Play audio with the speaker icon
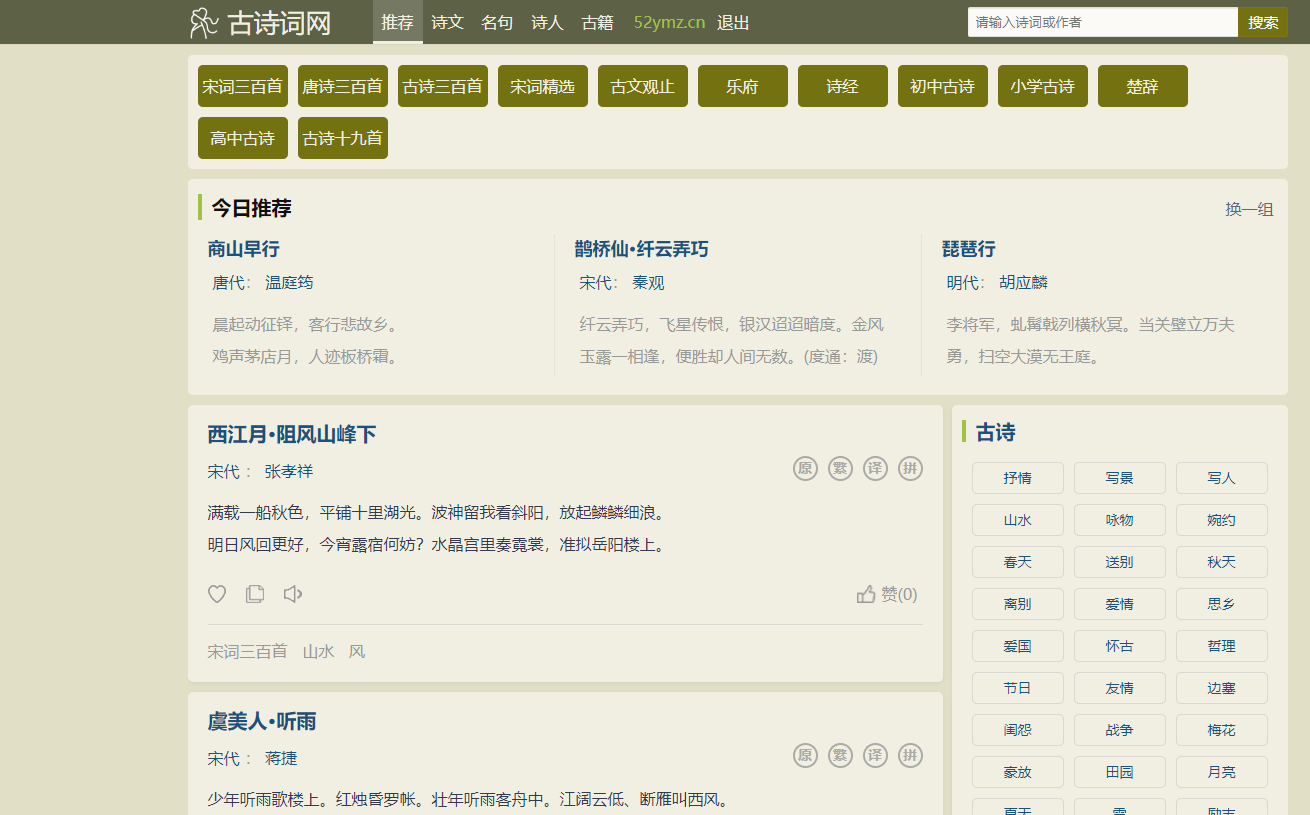This screenshot has width=1310, height=815. click(293, 594)
